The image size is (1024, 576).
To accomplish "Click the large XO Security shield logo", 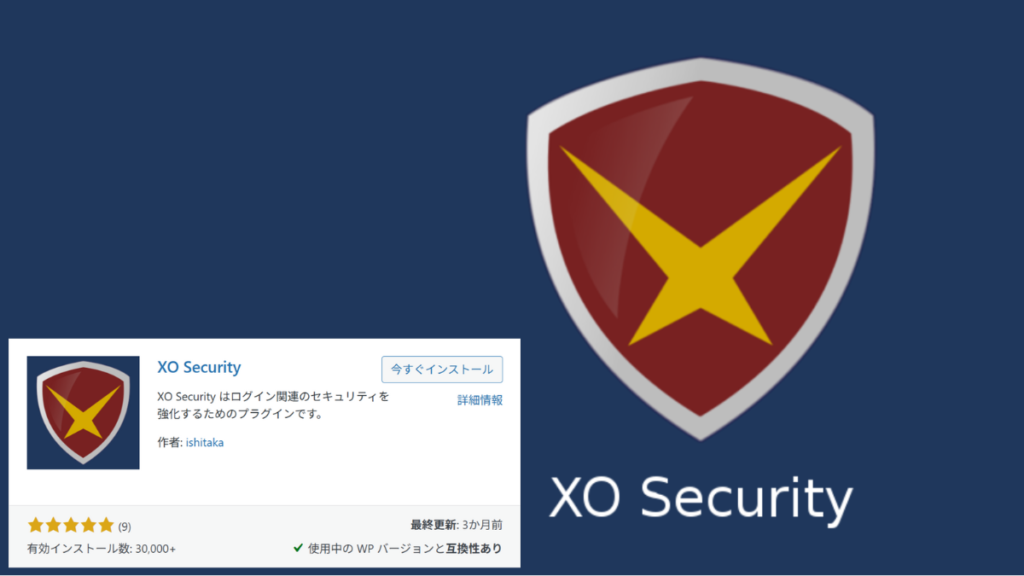I will pyautogui.click(x=700, y=248).
